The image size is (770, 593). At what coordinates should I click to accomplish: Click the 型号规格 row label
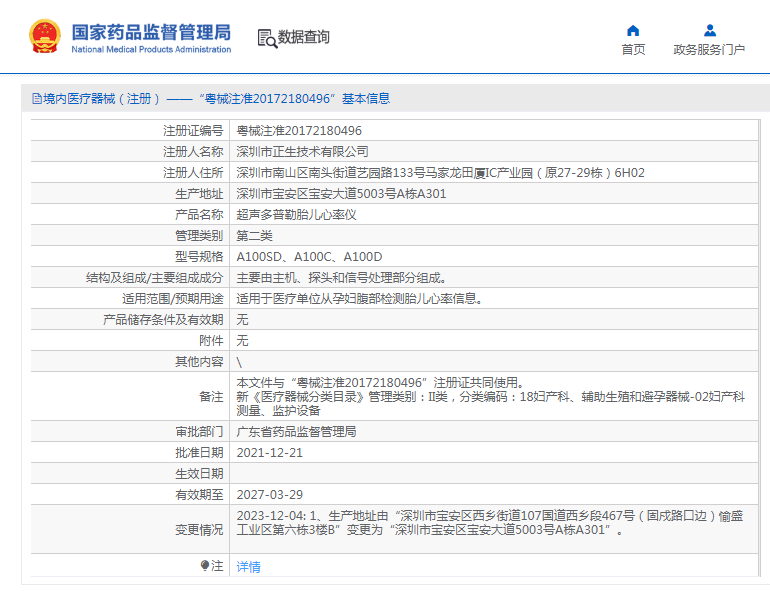tap(199, 257)
